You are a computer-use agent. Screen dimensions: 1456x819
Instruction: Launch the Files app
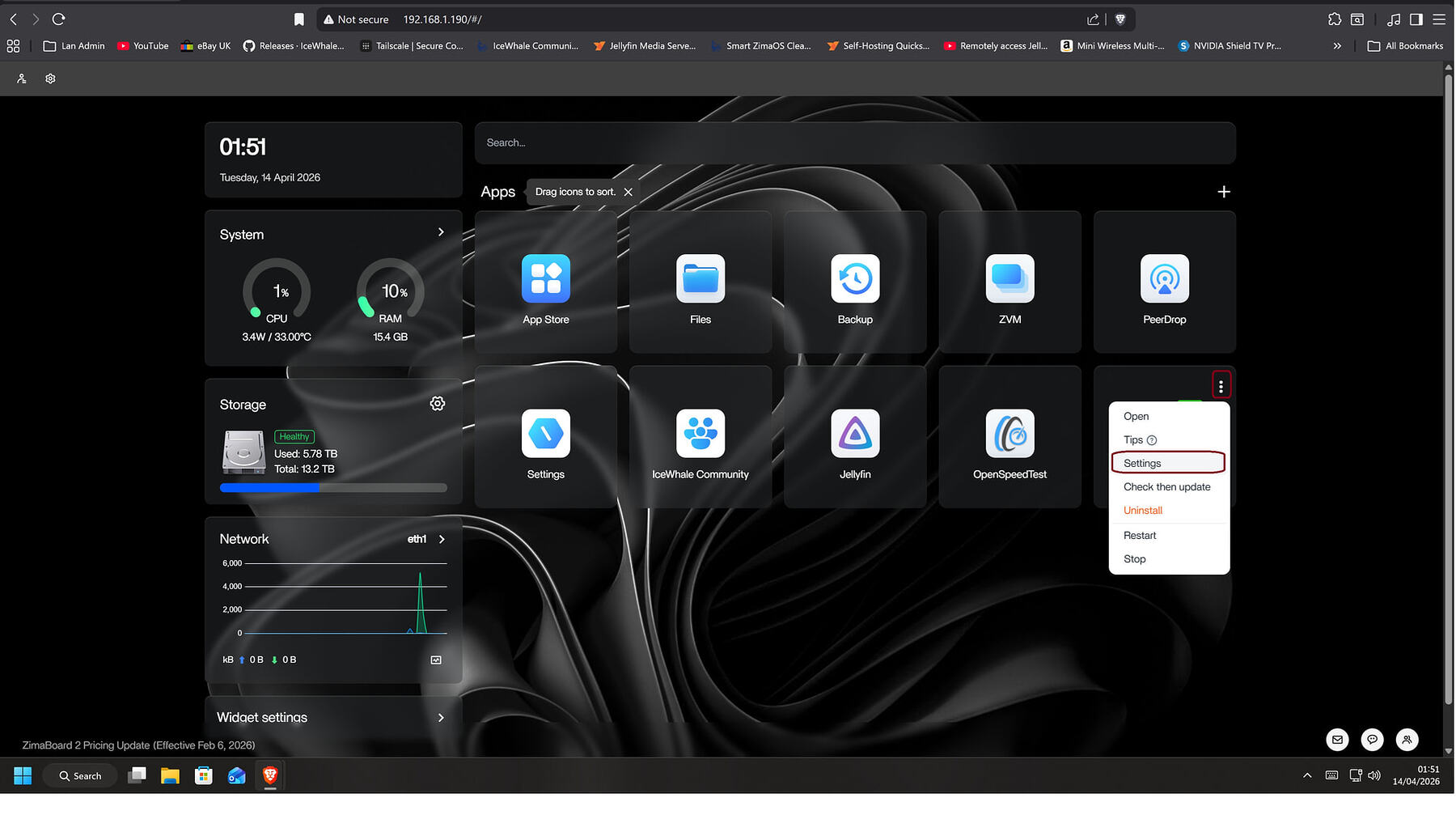click(x=700, y=279)
